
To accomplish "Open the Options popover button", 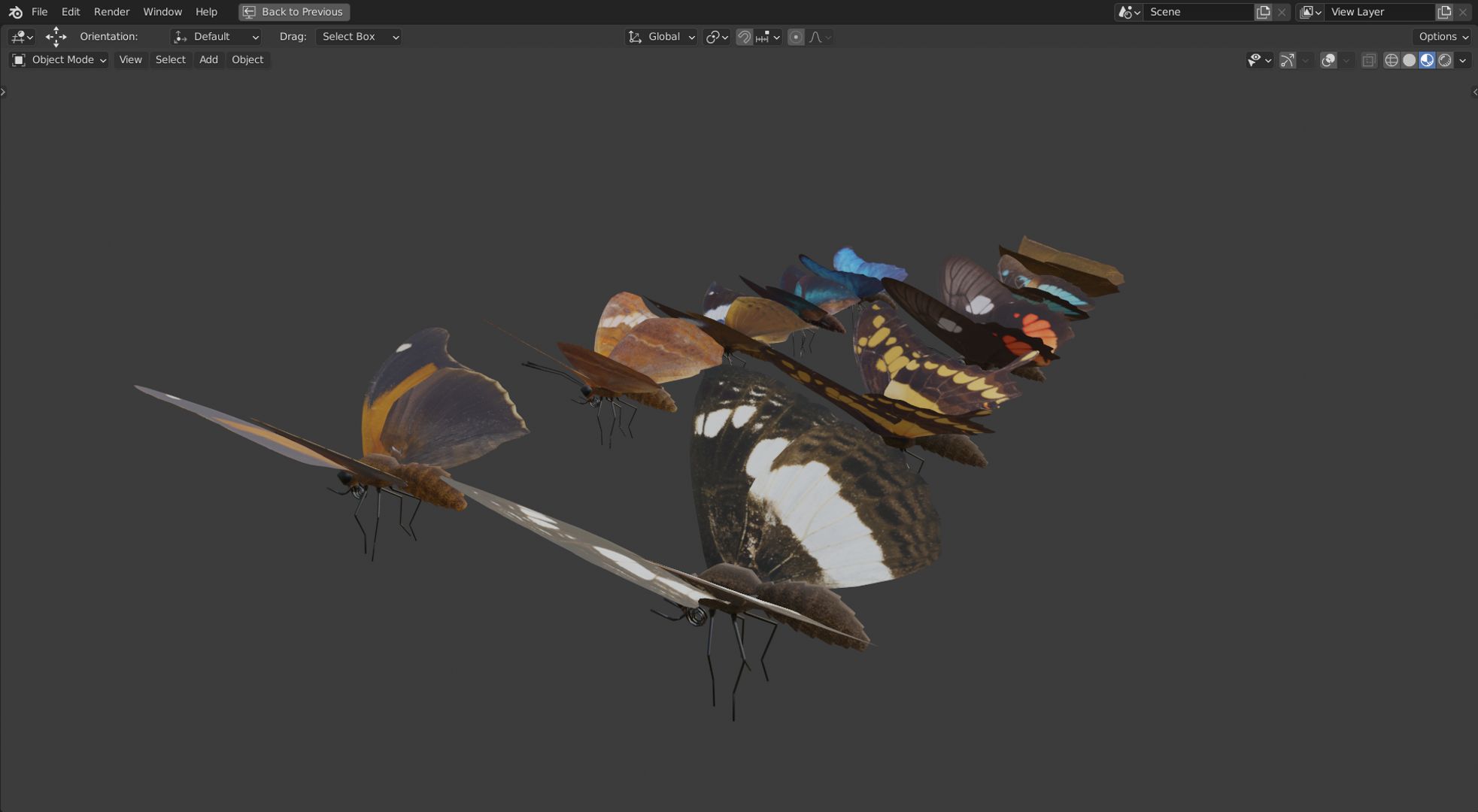I will click(x=1443, y=37).
